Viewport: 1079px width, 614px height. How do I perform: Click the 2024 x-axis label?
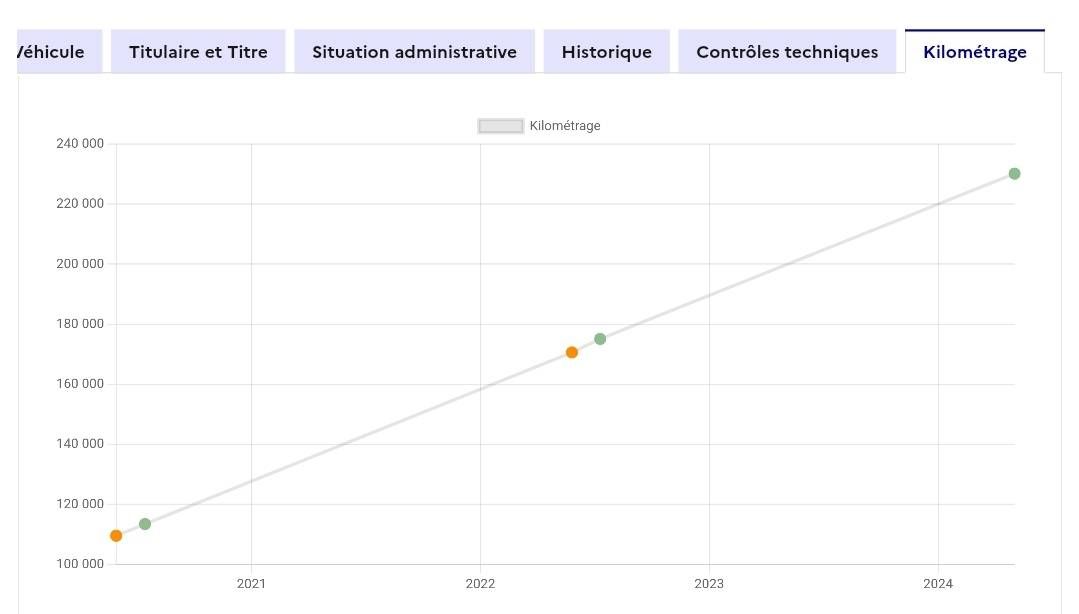pos(938,584)
